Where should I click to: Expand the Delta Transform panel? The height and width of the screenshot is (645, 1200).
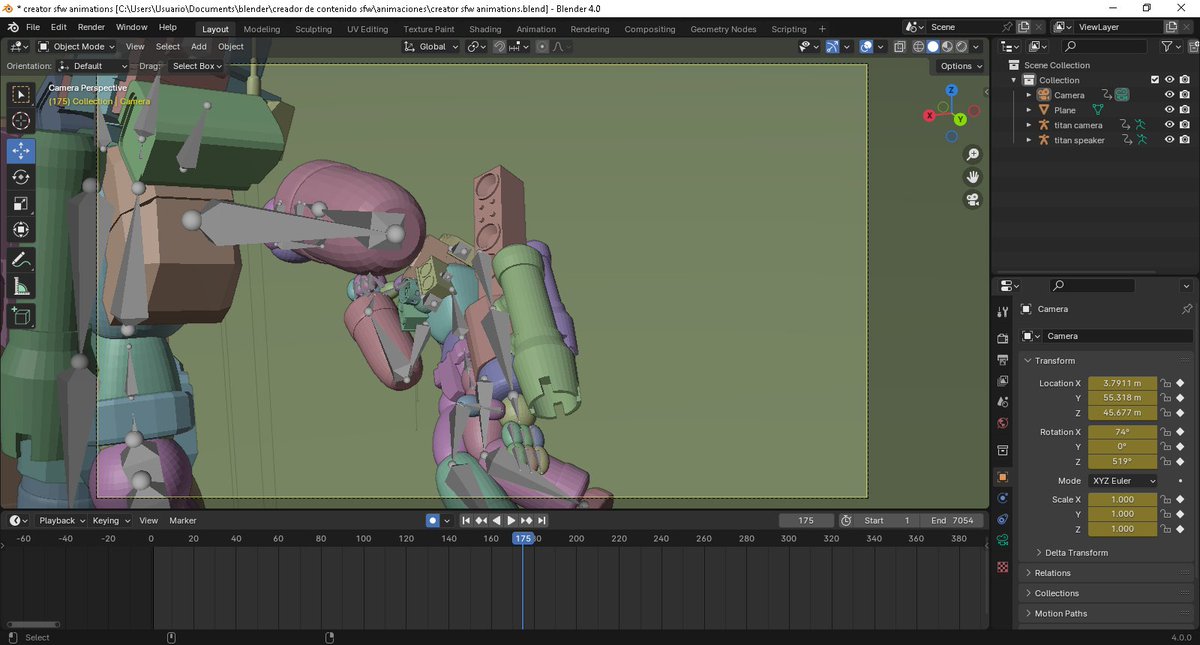pyautogui.click(x=1075, y=553)
